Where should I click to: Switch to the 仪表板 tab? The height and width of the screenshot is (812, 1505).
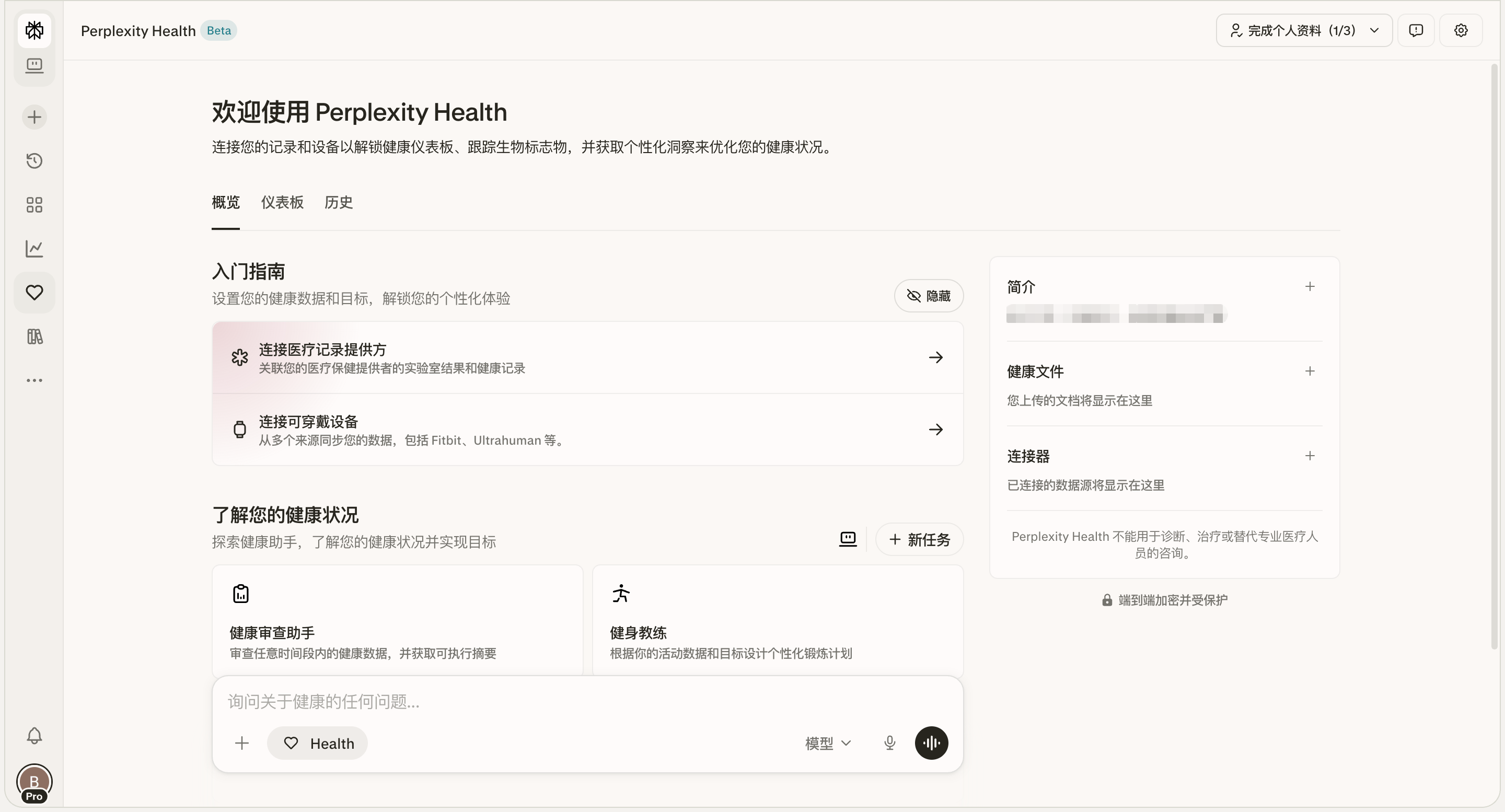coord(282,203)
